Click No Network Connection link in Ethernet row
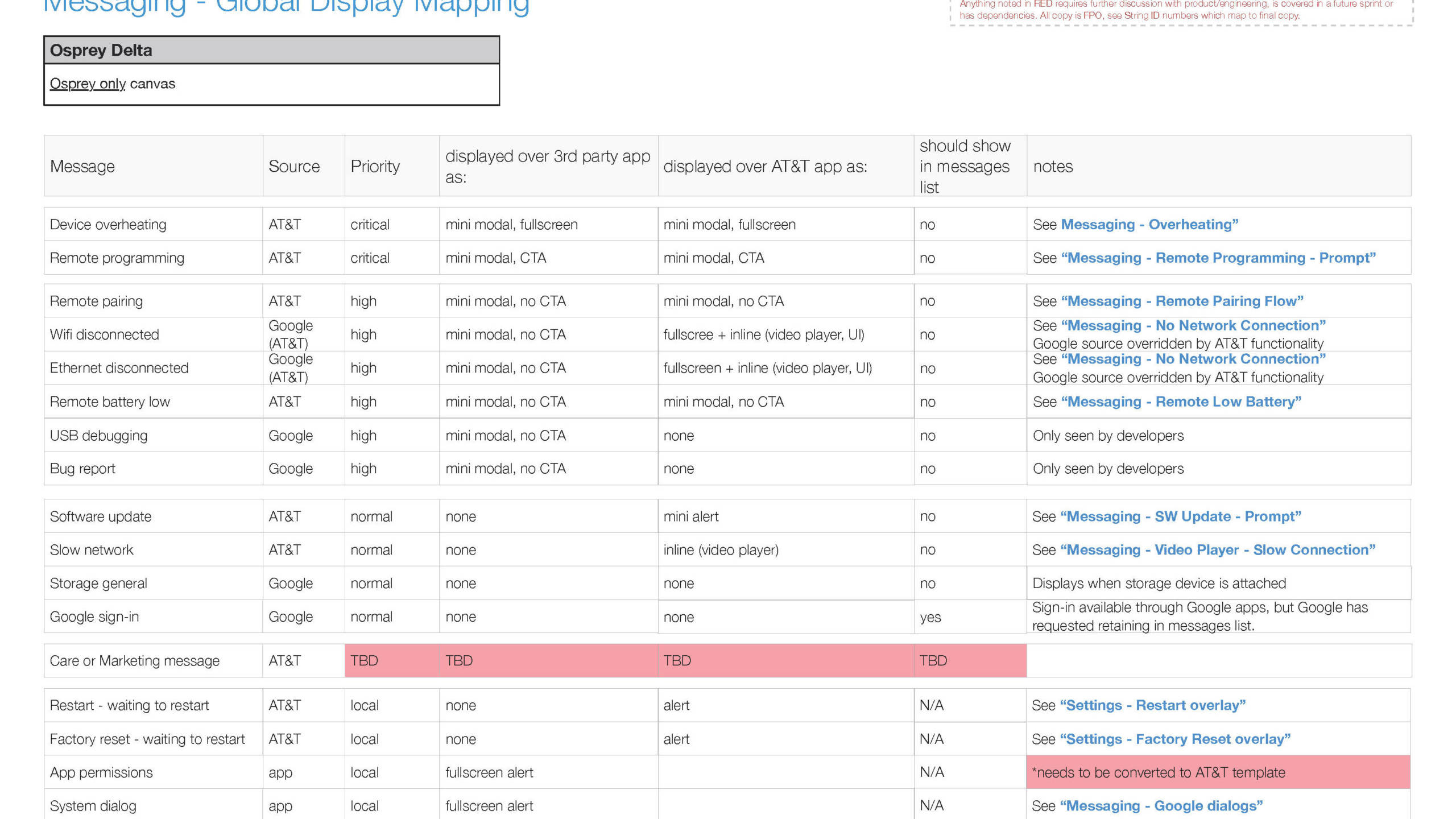Viewport: 1456px width, 819px height. click(x=1193, y=359)
